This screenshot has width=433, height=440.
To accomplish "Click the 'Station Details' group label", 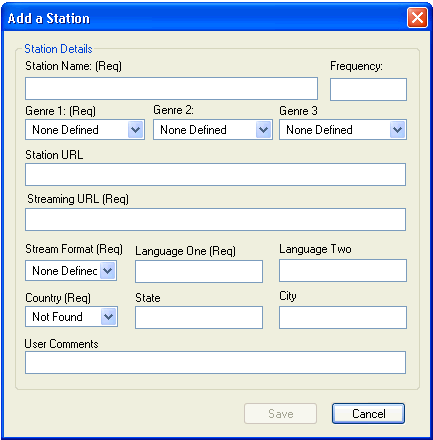I will coord(58,49).
